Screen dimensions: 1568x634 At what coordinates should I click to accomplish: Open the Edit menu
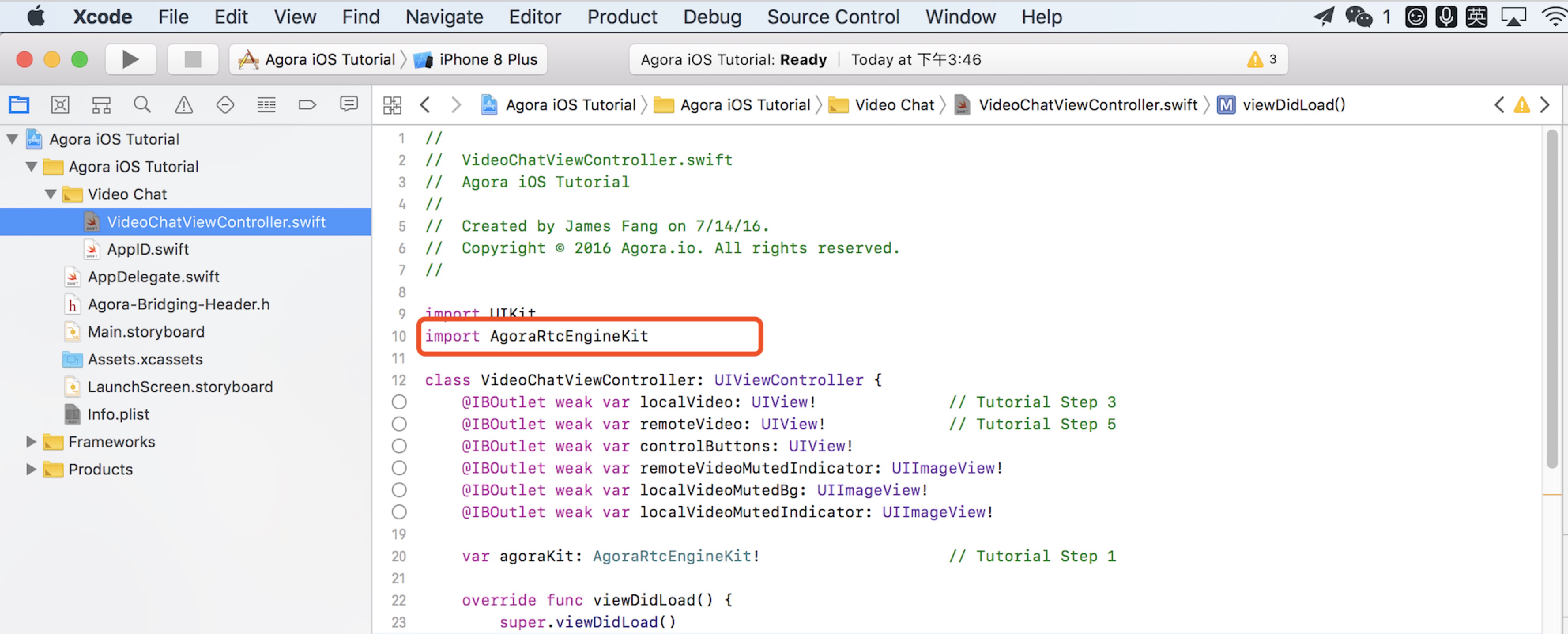pyautogui.click(x=231, y=17)
